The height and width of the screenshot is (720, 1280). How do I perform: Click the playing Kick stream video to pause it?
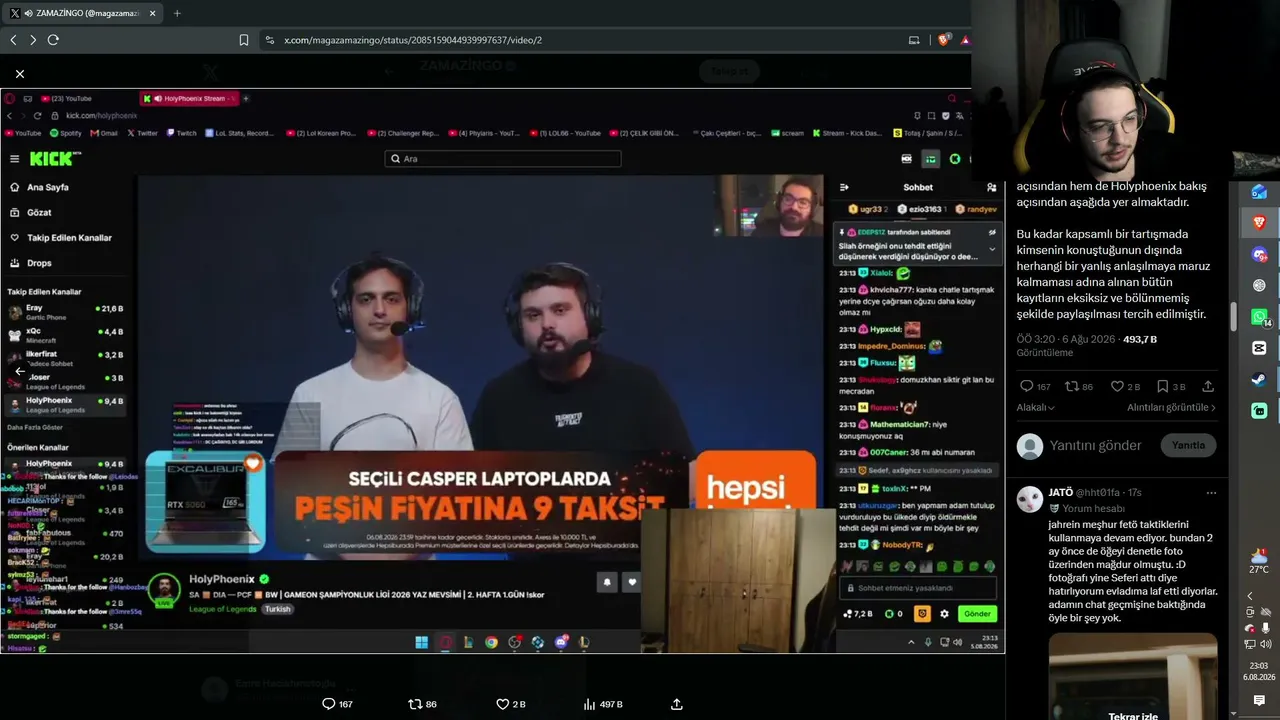480,366
